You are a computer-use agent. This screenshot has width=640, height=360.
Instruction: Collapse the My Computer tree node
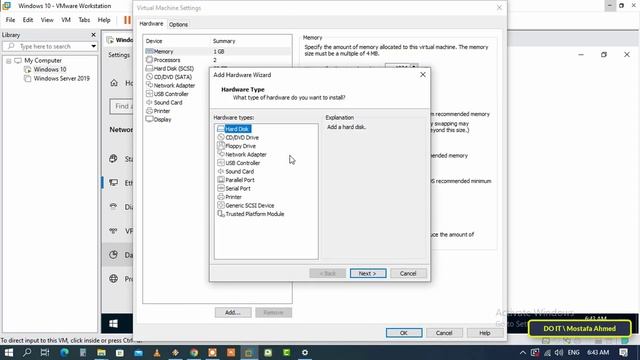pyautogui.click(x=9, y=61)
